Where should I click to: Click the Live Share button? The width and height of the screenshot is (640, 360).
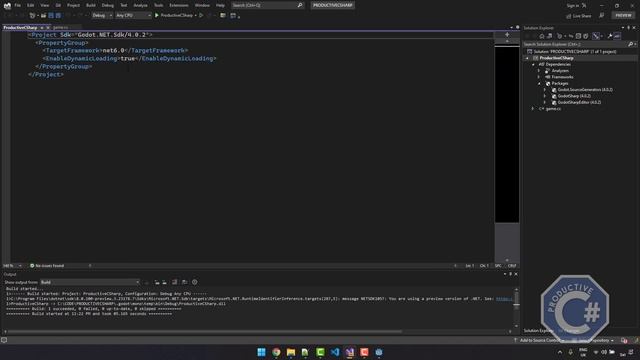[x=579, y=16]
